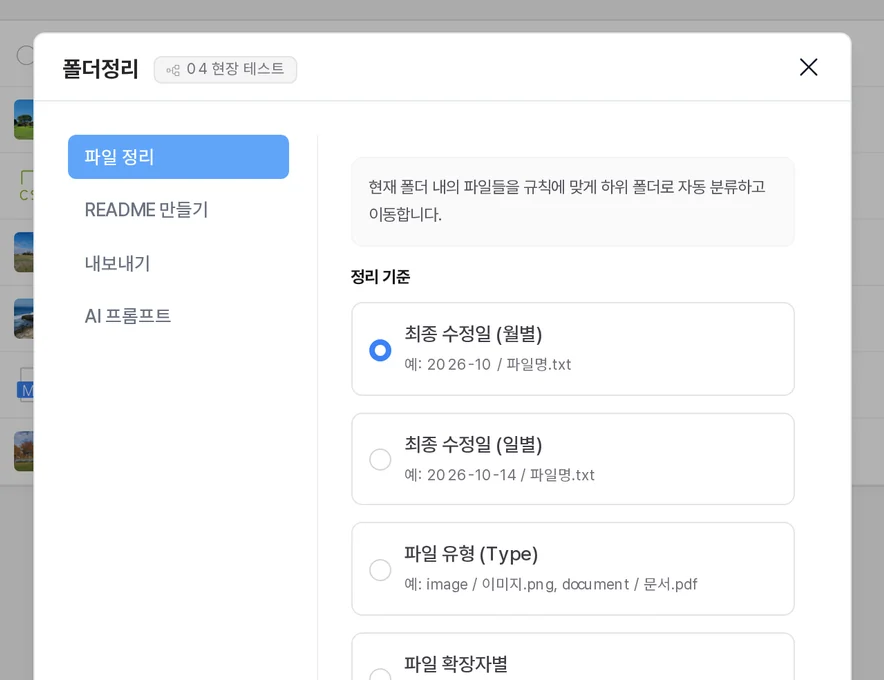Click the 정리 기준 heading
Viewport: 884px width, 680px height.
click(x=380, y=276)
